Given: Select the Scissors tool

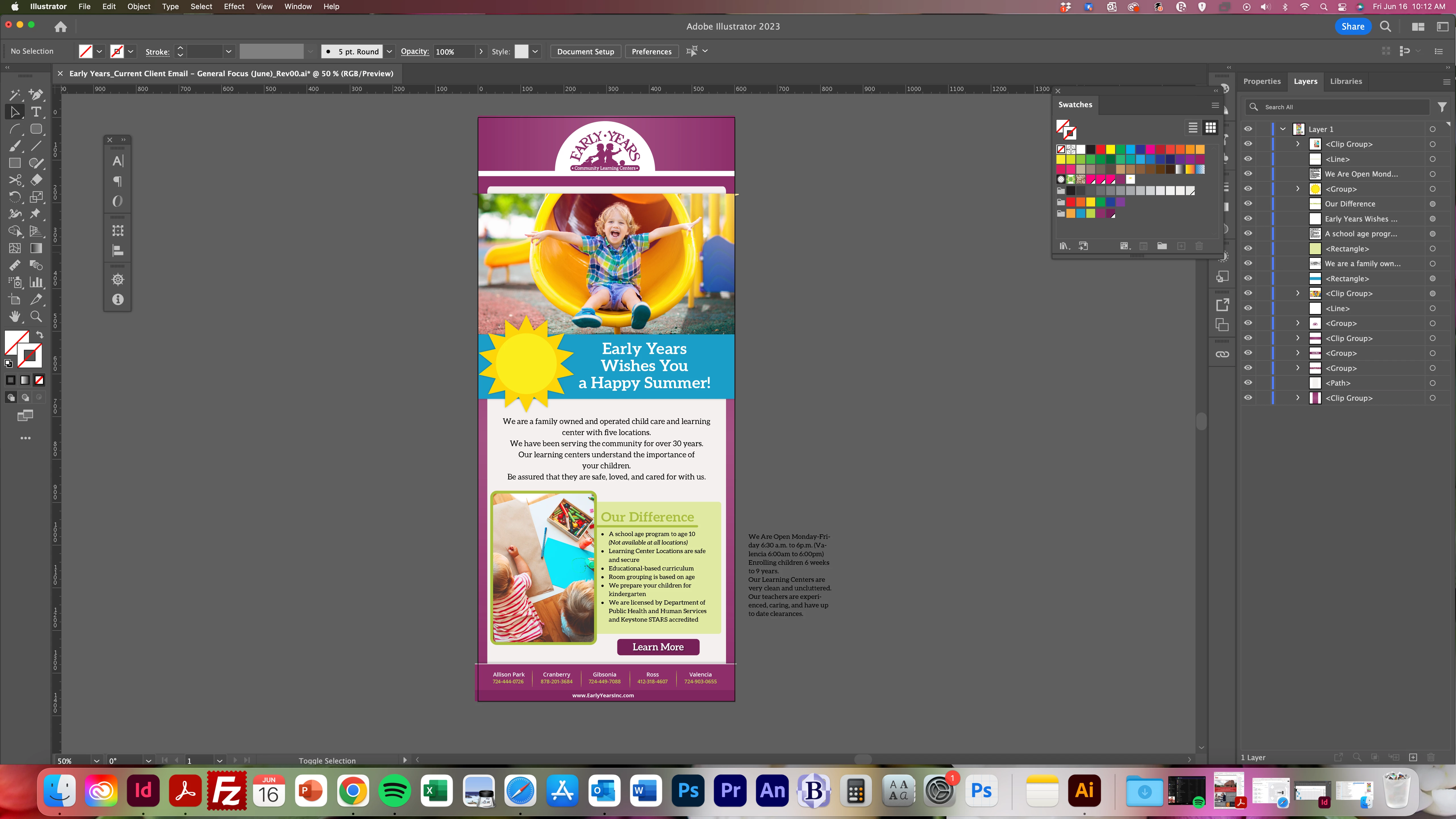Looking at the screenshot, I should coord(15,180).
